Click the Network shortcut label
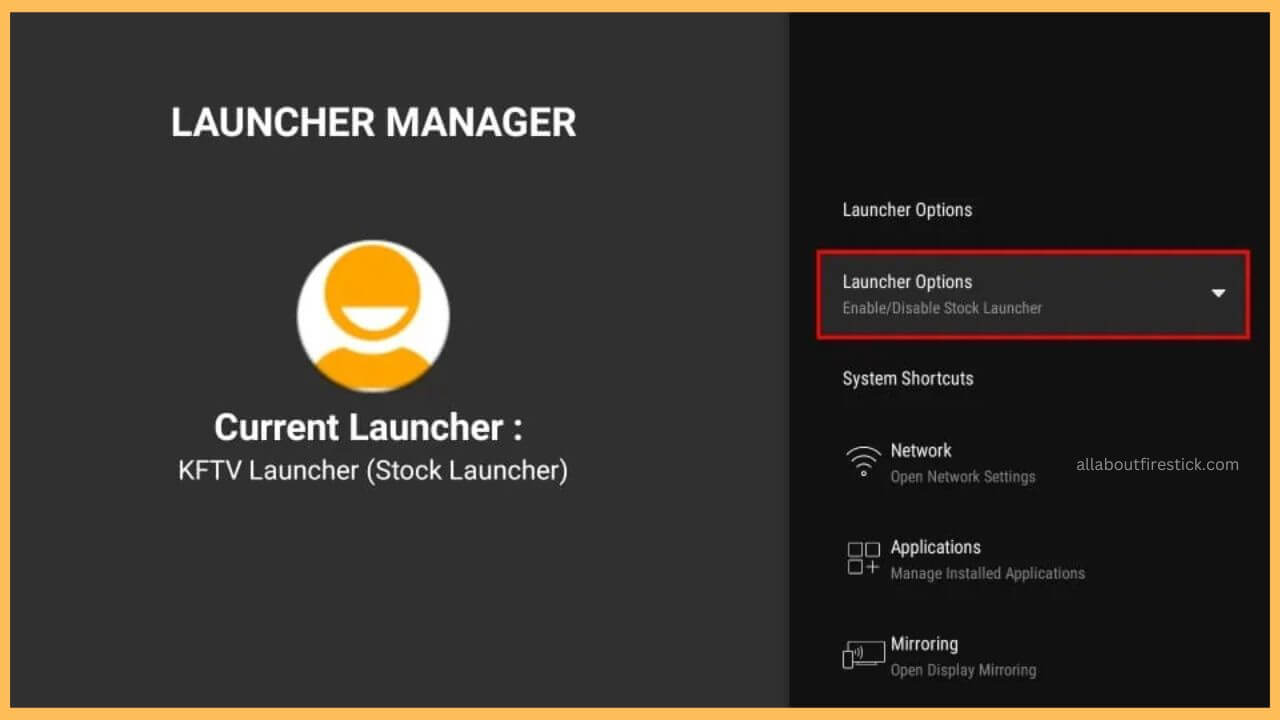 click(920, 450)
